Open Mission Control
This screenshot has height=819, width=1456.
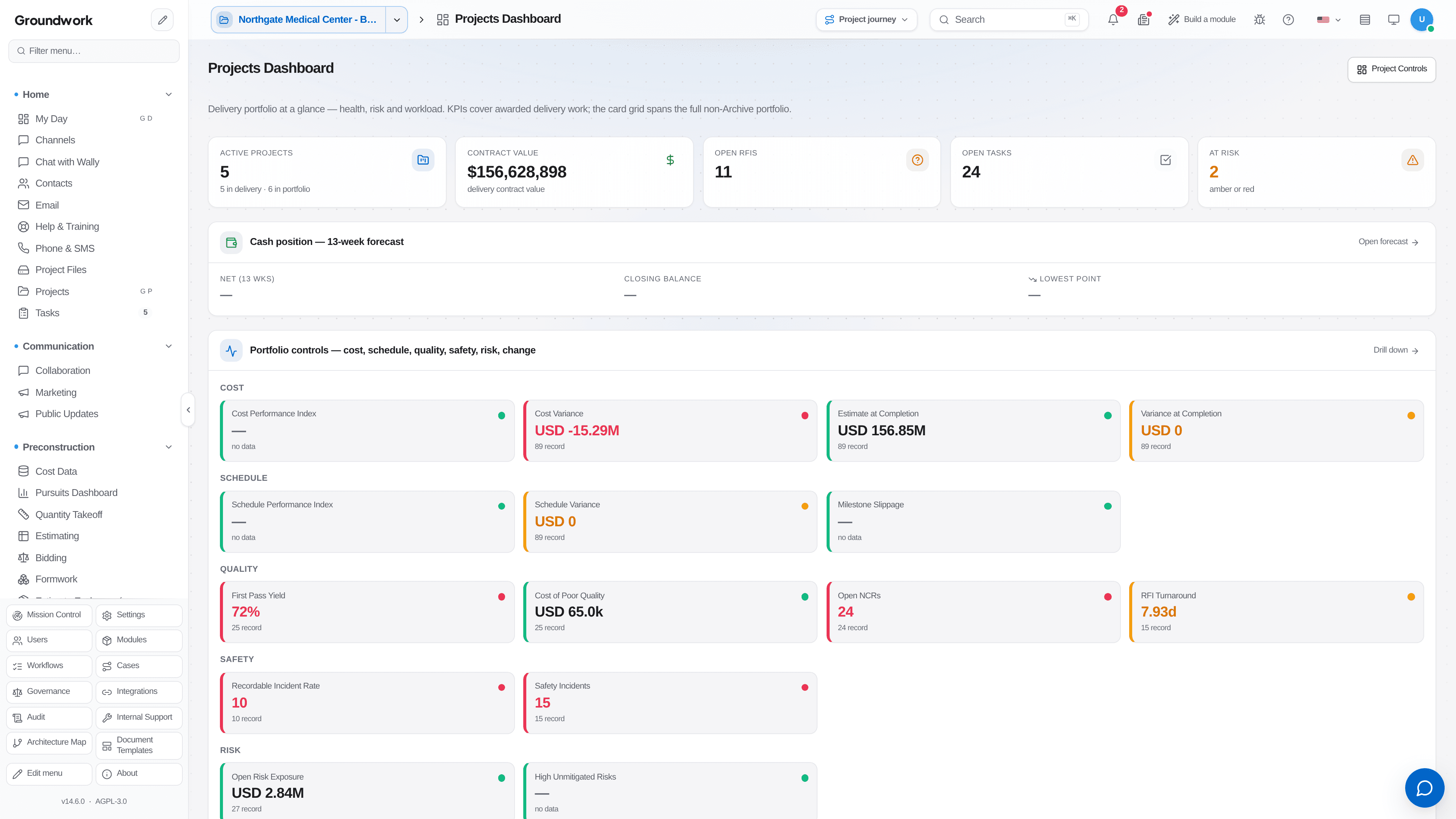click(49, 615)
